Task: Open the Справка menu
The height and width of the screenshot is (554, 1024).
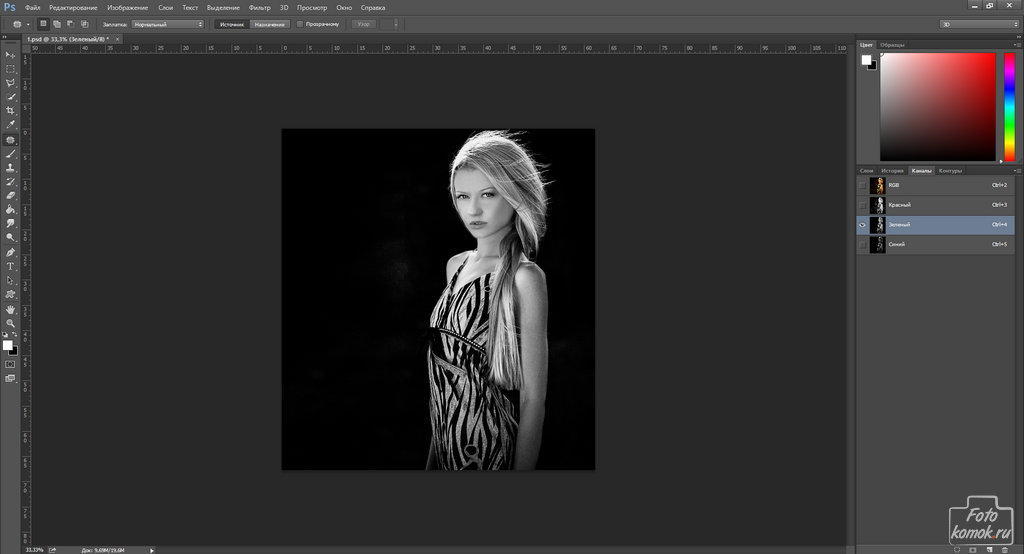Action: pos(373,8)
